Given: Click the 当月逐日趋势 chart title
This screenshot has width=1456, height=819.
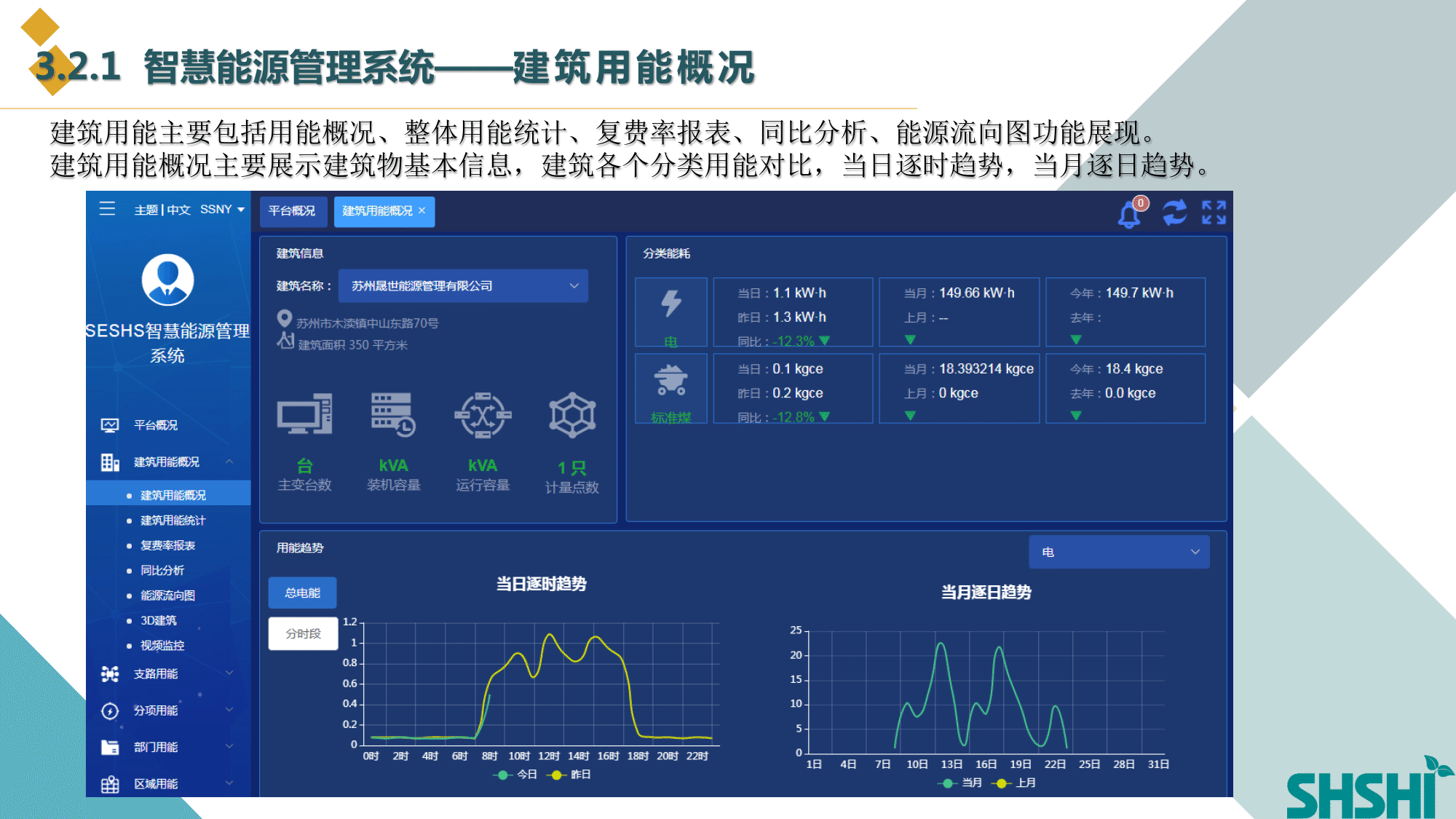Looking at the screenshot, I should [x=986, y=593].
